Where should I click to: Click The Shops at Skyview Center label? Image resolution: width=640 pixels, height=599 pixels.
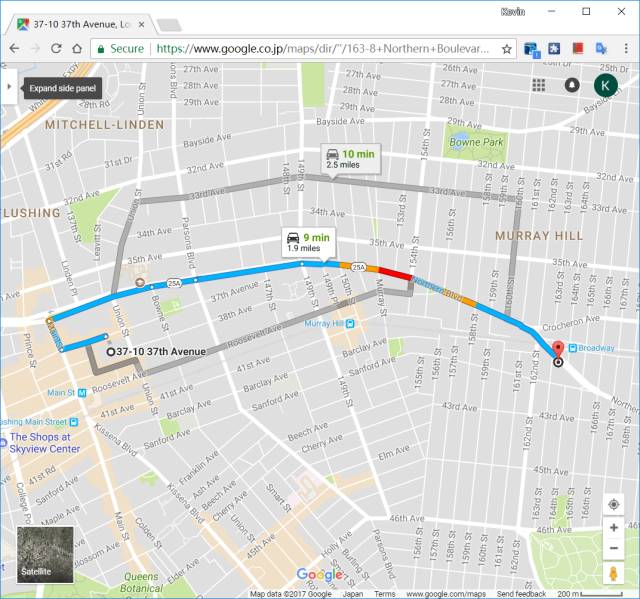pyautogui.click(x=45, y=443)
